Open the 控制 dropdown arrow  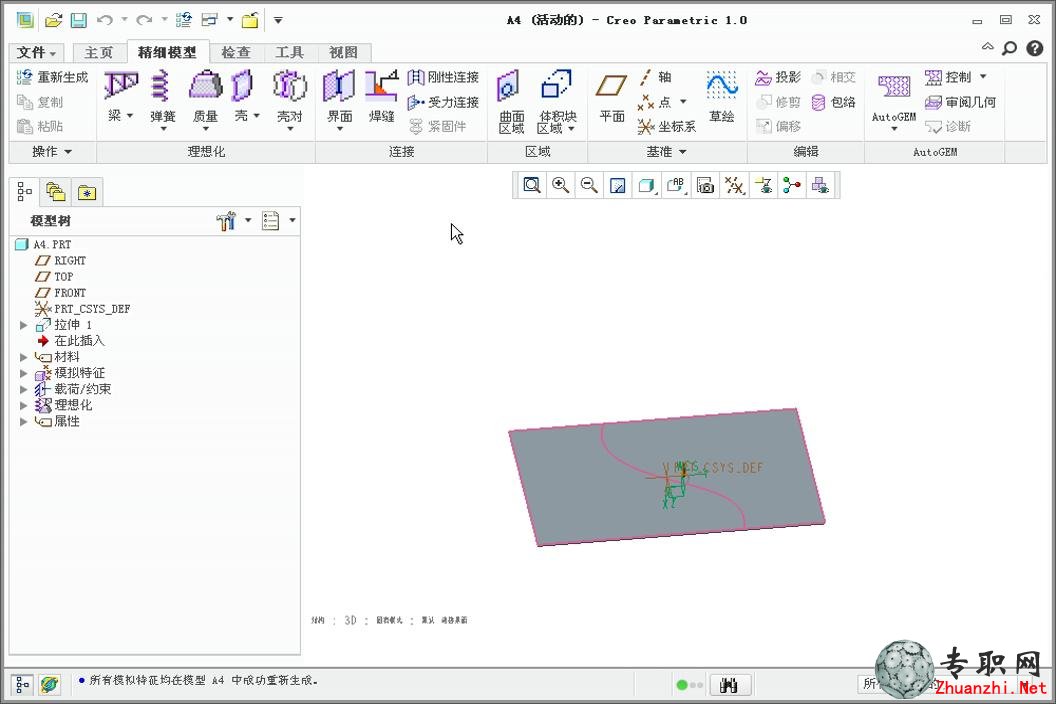(983, 77)
